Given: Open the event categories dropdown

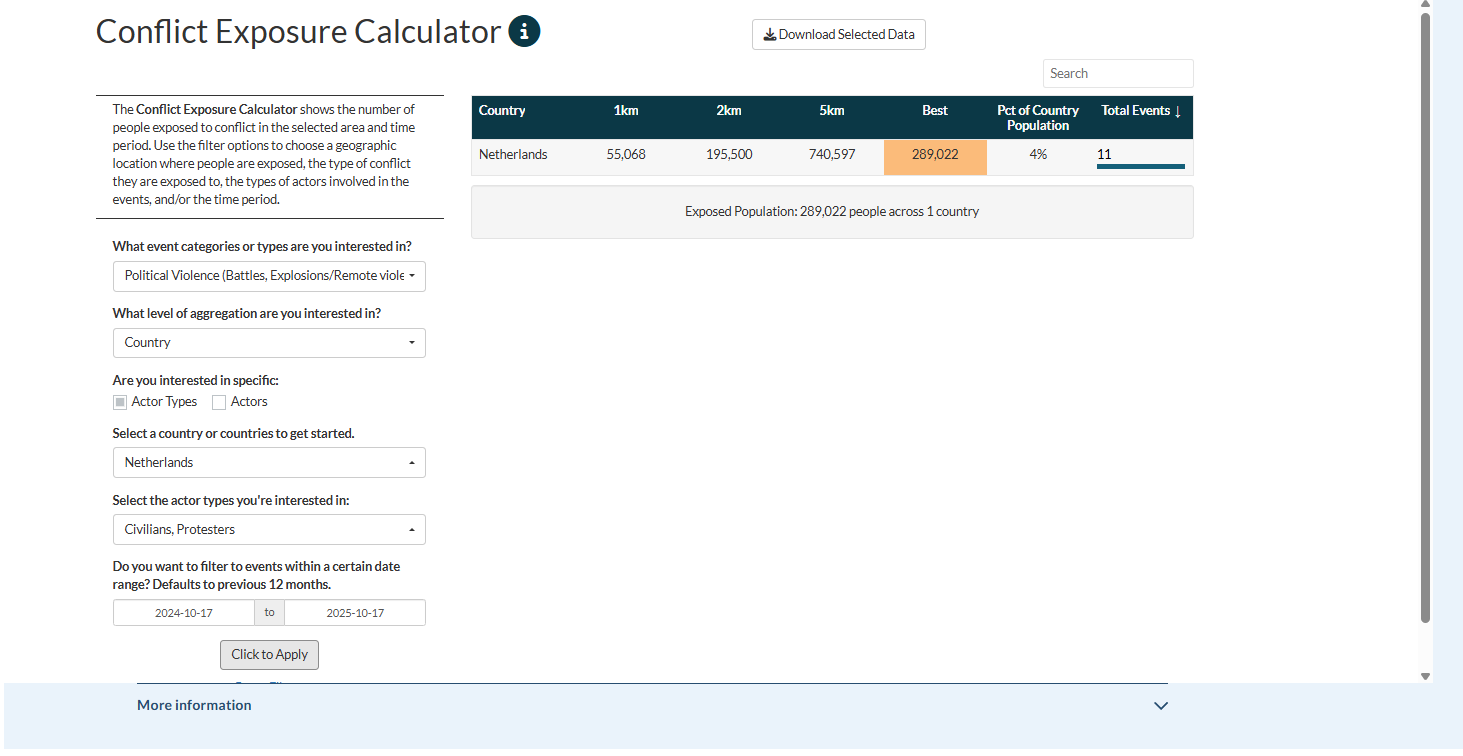Looking at the screenshot, I should [x=269, y=276].
